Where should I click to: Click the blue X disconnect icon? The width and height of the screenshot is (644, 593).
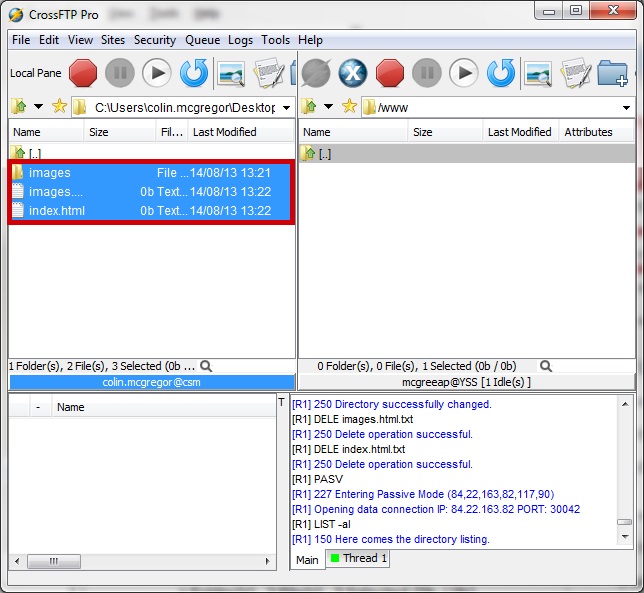(353, 73)
